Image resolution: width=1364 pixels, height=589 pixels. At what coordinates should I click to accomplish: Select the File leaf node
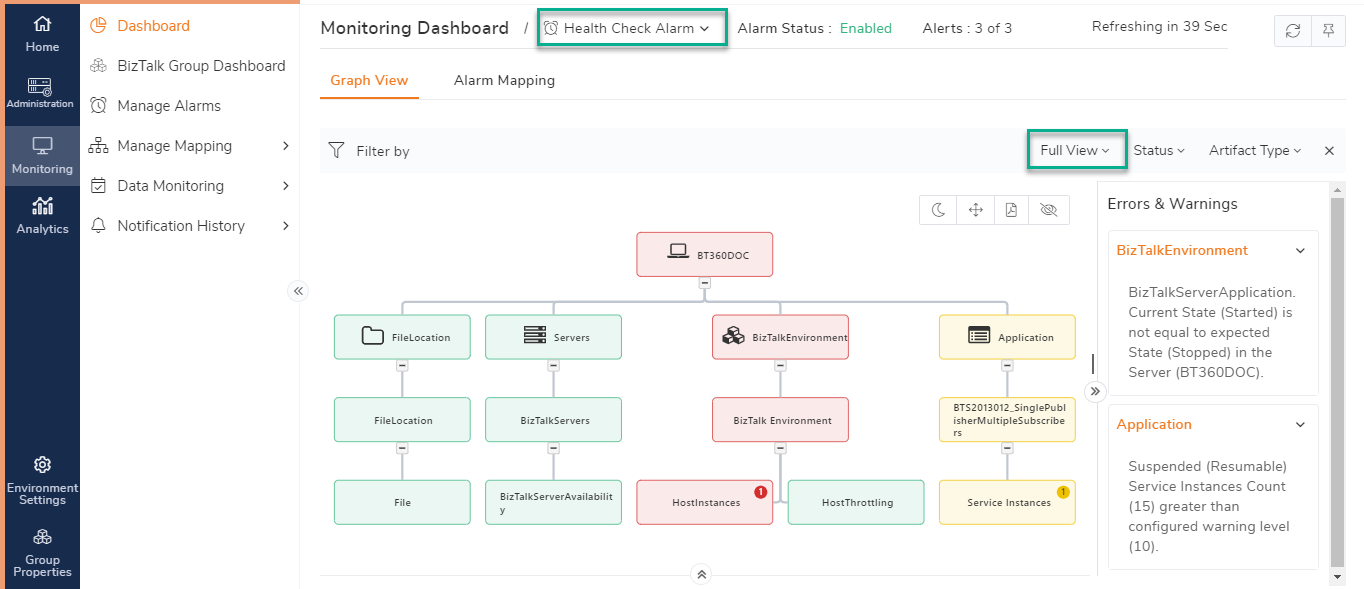coord(402,502)
